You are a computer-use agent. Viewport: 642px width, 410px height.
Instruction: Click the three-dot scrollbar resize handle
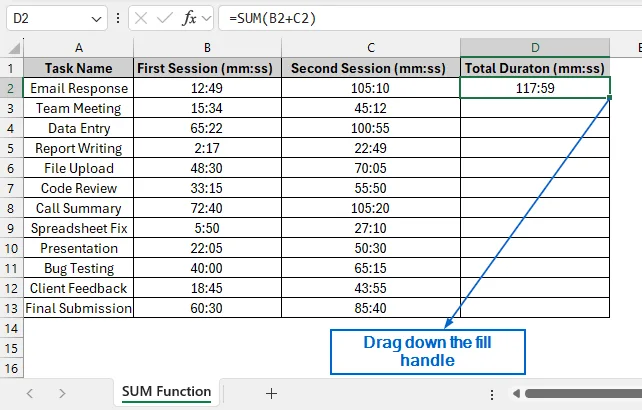492,394
